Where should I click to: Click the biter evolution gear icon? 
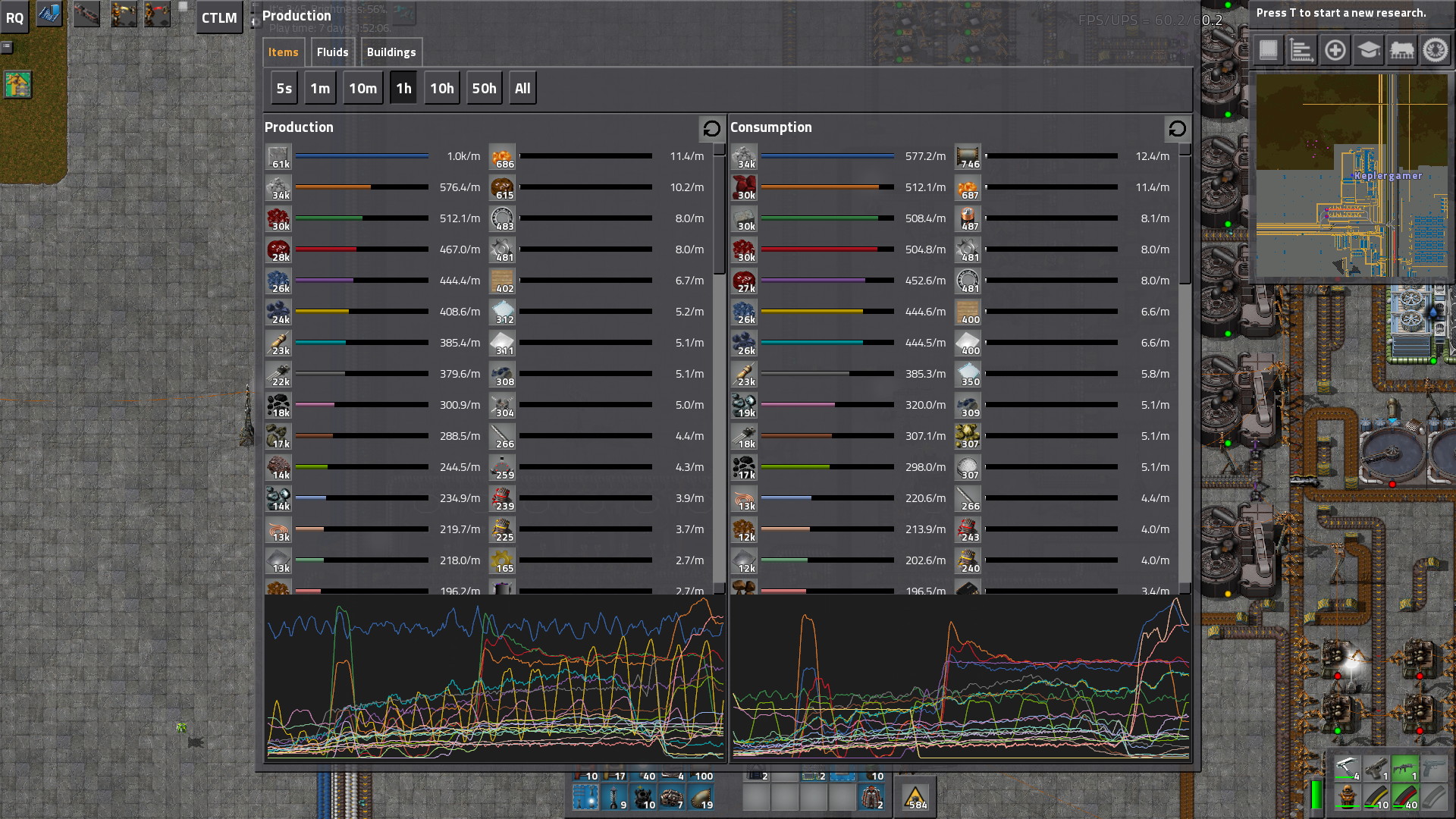tap(1435, 51)
